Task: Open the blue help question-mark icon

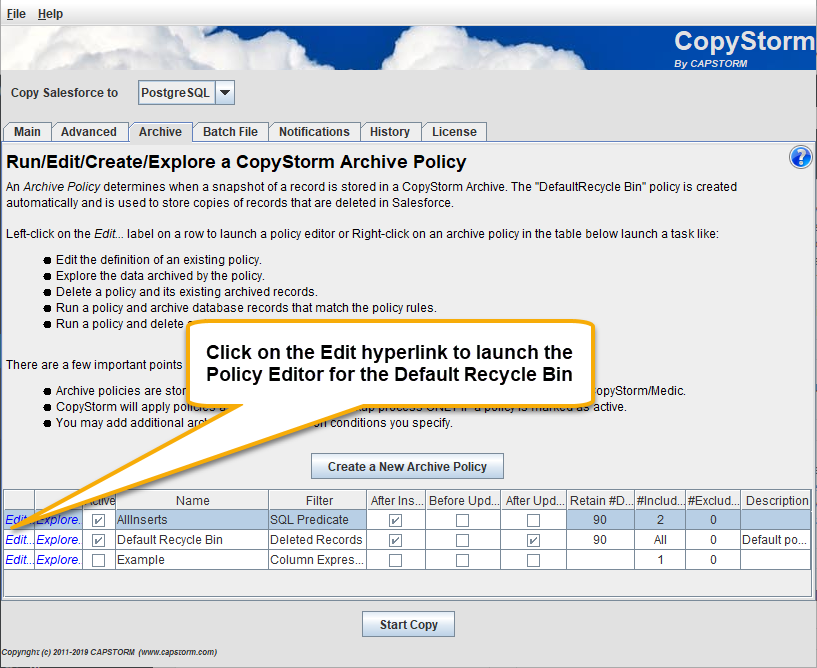Action: click(x=800, y=157)
